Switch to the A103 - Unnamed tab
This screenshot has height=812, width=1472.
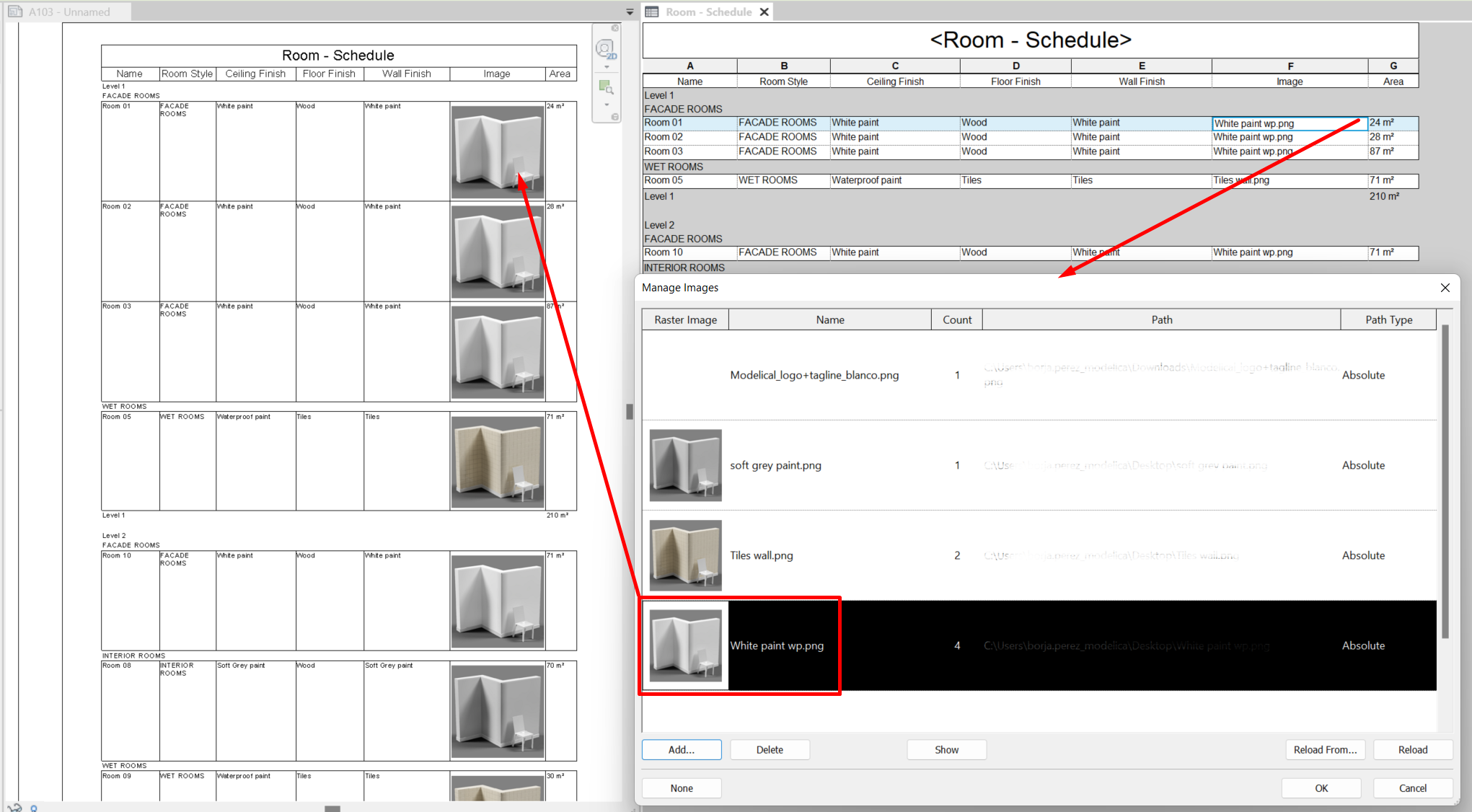(69, 12)
